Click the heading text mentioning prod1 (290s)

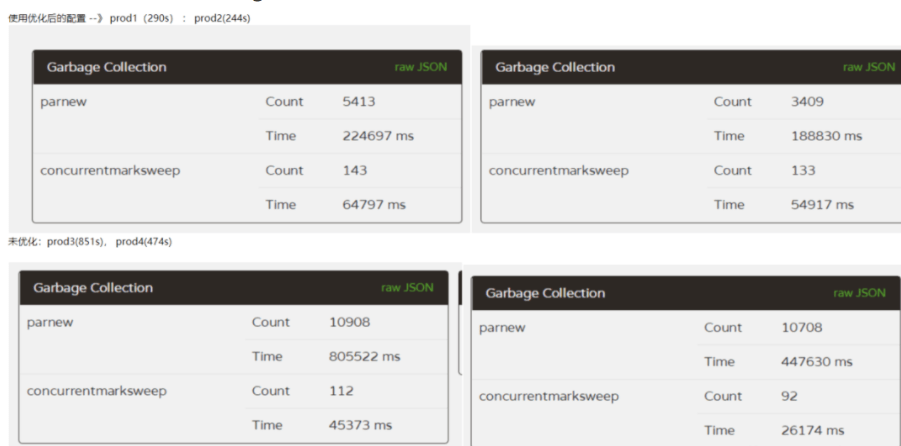[x=128, y=10]
